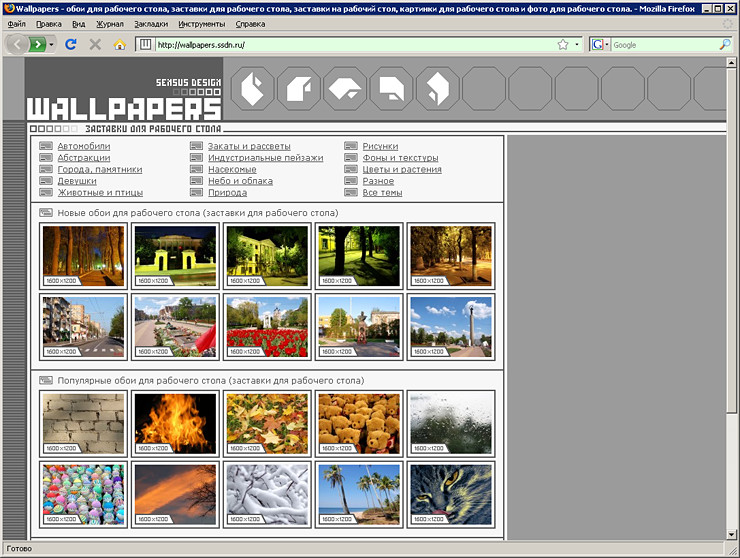This screenshot has width=740, height=558.
Task: Click the fifth octagon icon in site header
Action: pyautogui.click(x=438, y=89)
